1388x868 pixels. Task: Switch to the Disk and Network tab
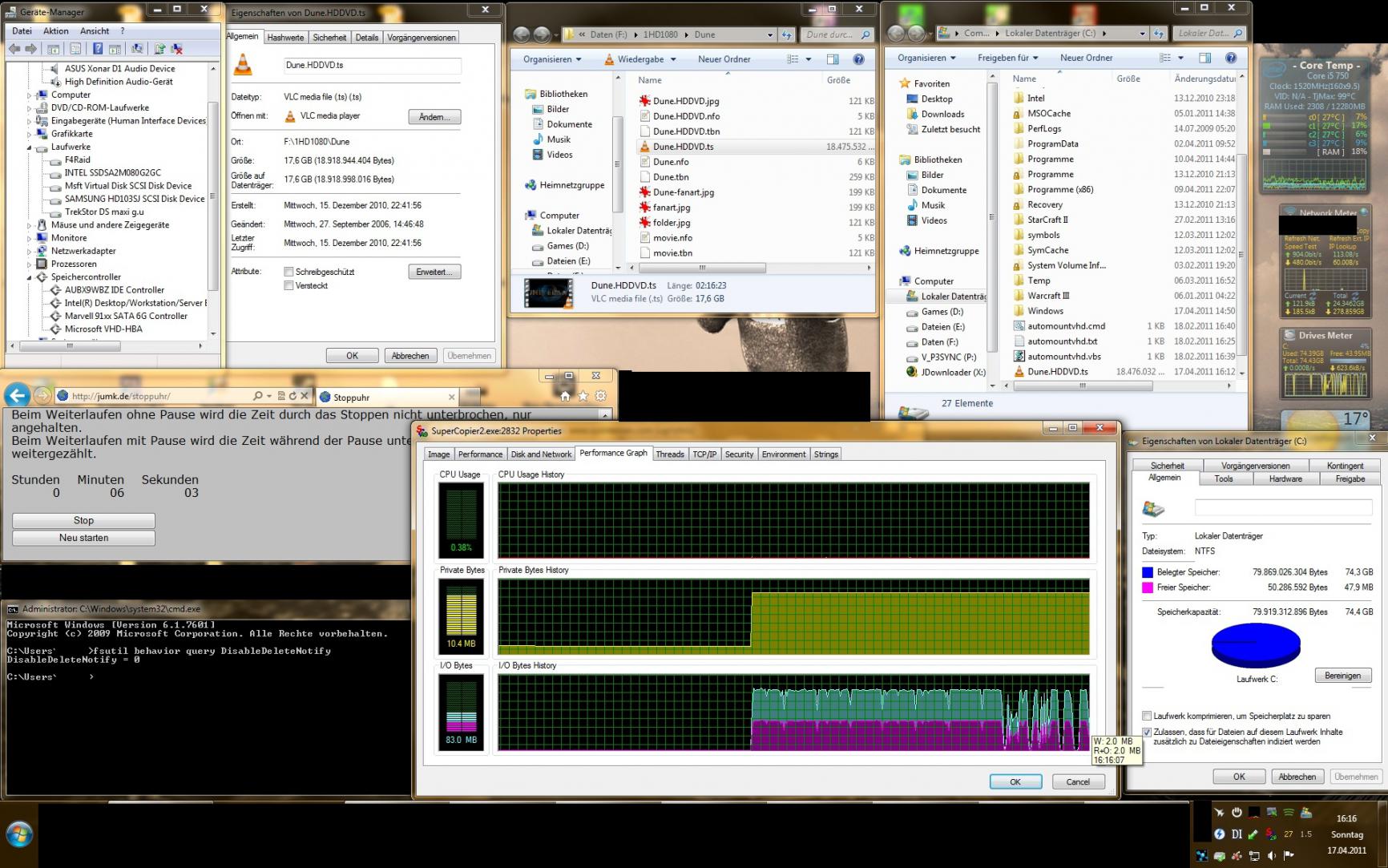(541, 454)
